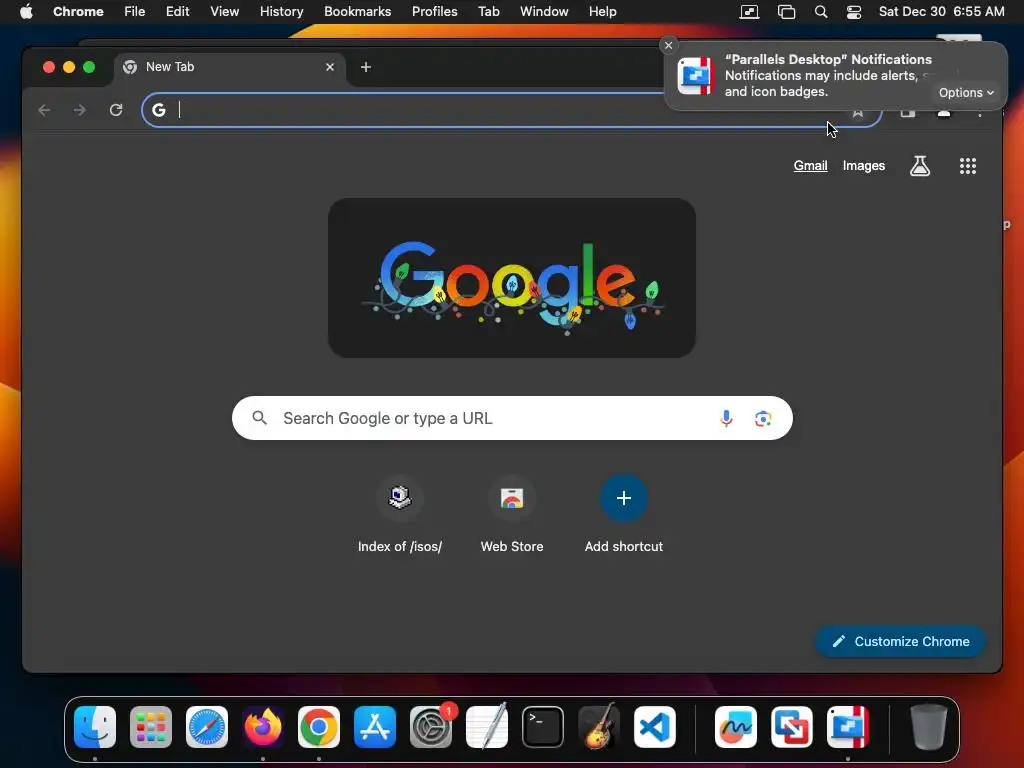Open Control Center in menu bar
This screenshot has height=768, width=1024.
(x=854, y=12)
